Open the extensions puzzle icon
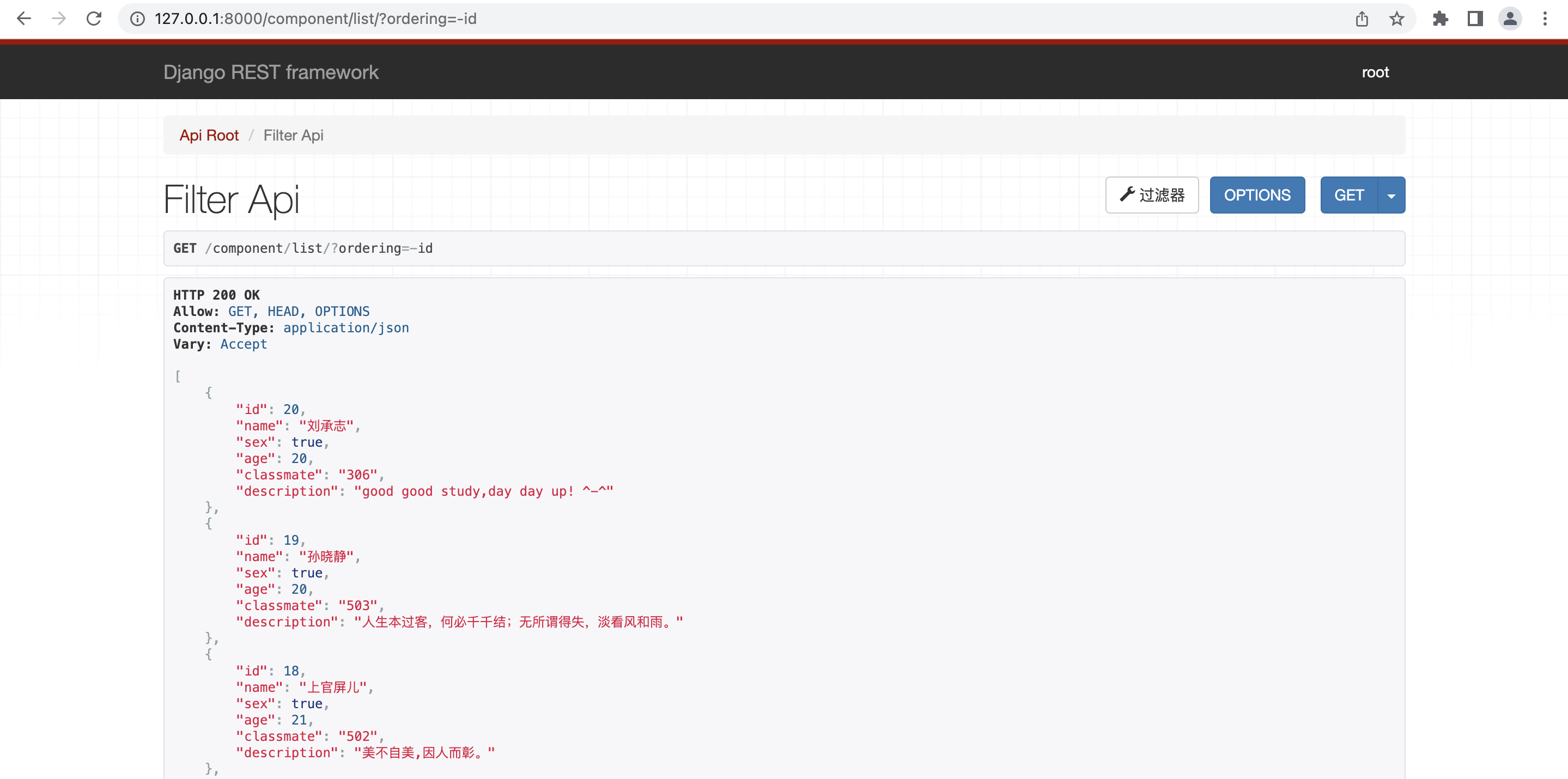Screen dimensions: 1568x779 click(1440, 19)
